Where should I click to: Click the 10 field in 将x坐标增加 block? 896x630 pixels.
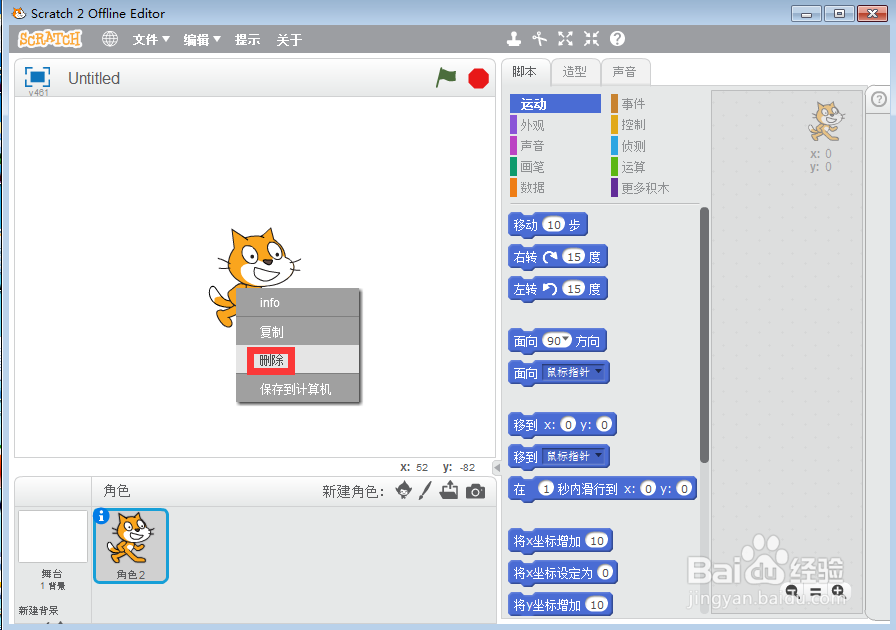click(597, 541)
